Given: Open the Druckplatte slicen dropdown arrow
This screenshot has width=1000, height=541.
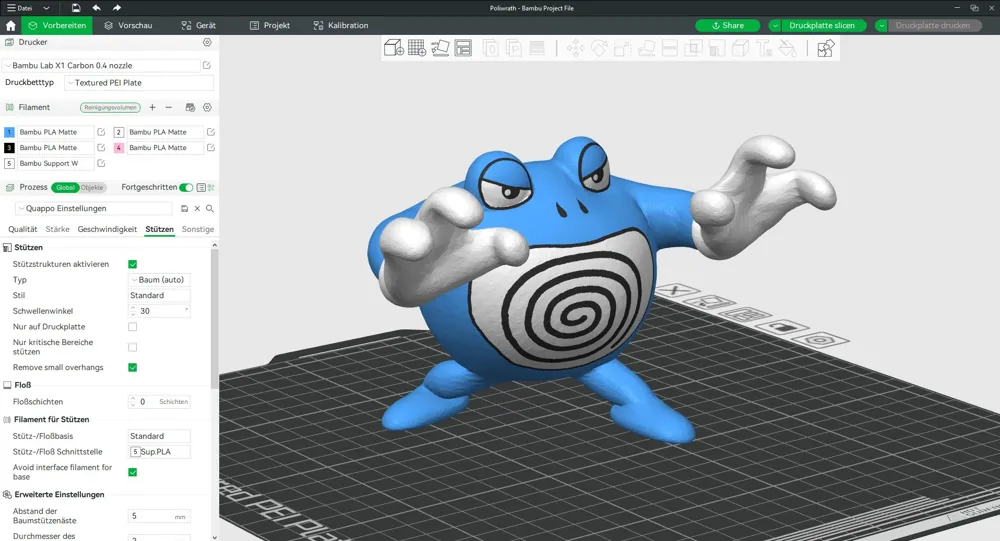Looking at the screenshot, I should pos(775,26).
